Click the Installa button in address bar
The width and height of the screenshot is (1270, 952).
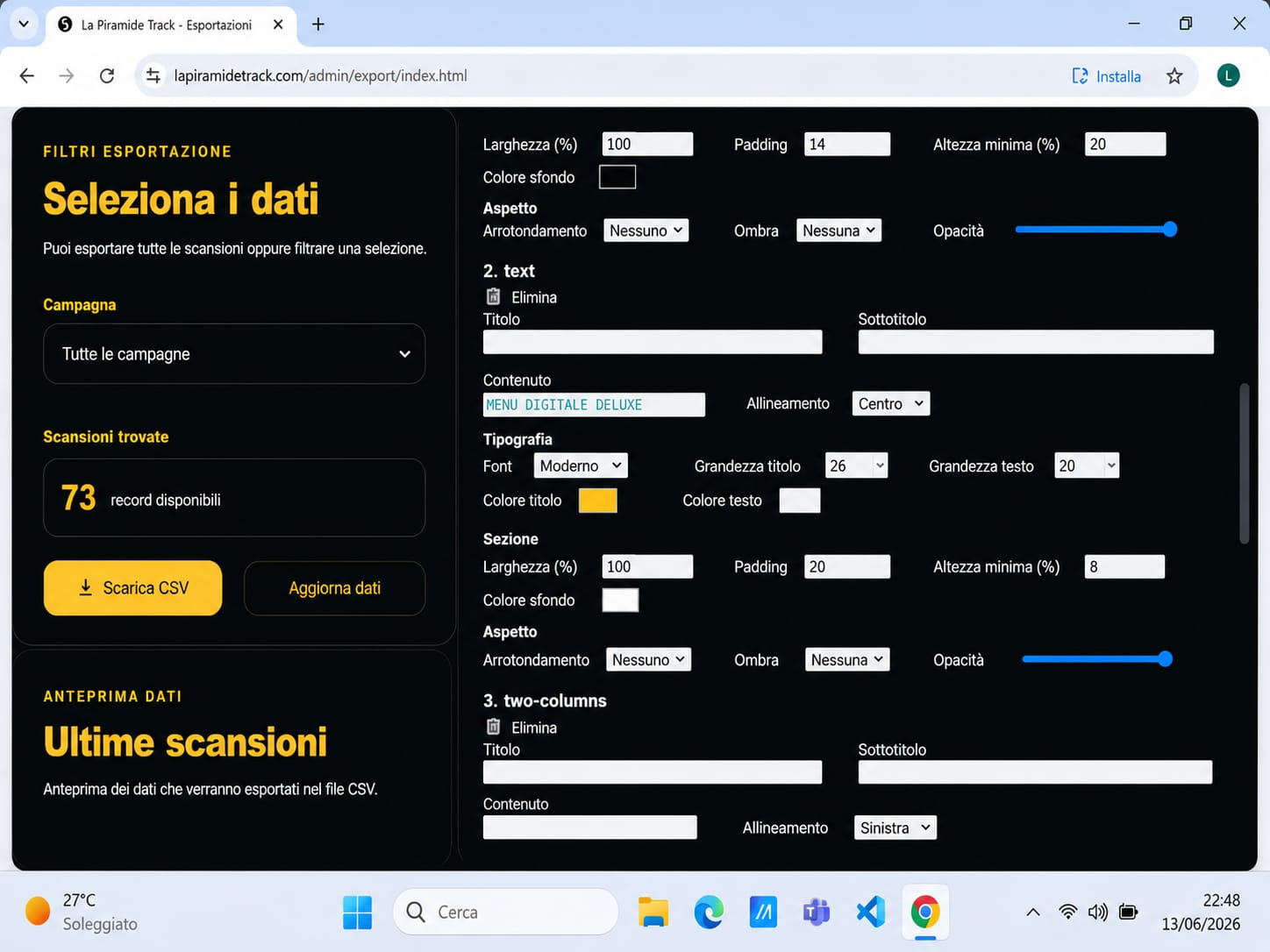click(1107, 76)
